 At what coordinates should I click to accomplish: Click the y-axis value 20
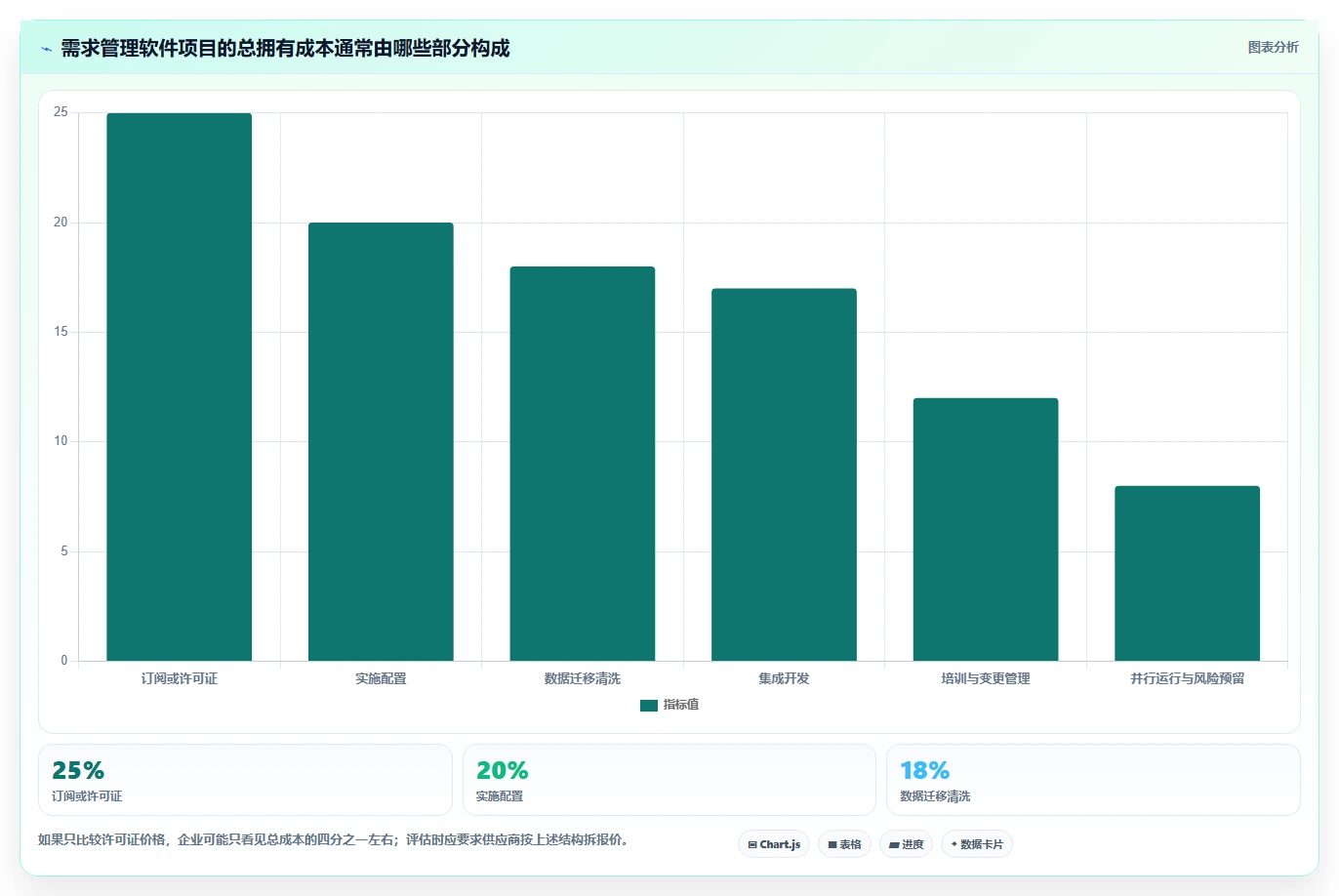pyautogui.click(x=61, y=223)
